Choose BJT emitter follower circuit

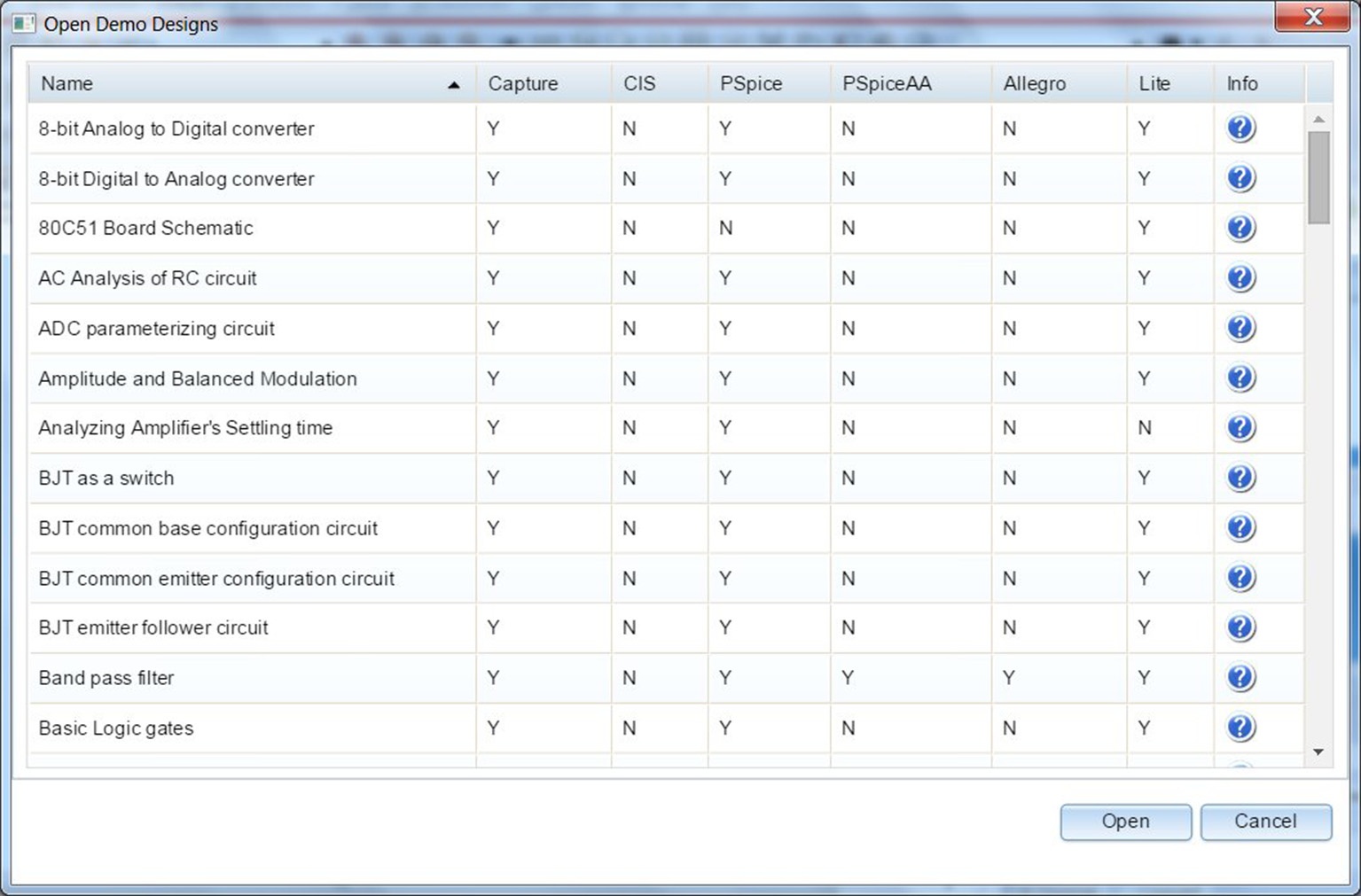666,627
